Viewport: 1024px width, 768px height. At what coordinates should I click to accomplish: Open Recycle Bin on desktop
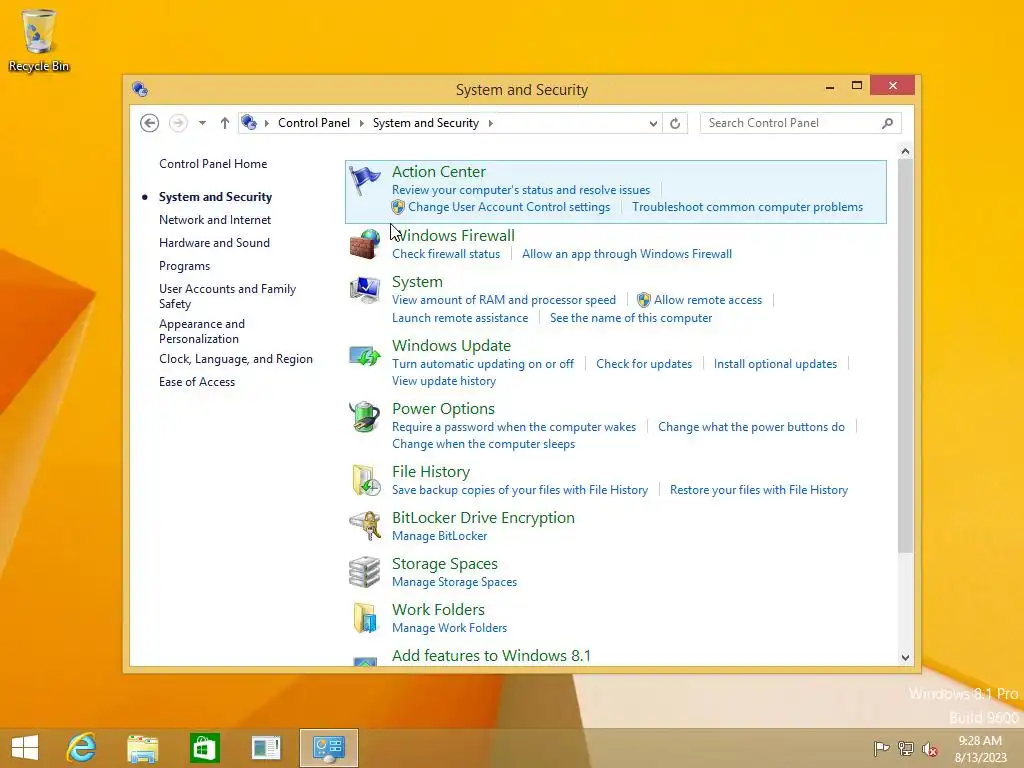click(39, 40)
